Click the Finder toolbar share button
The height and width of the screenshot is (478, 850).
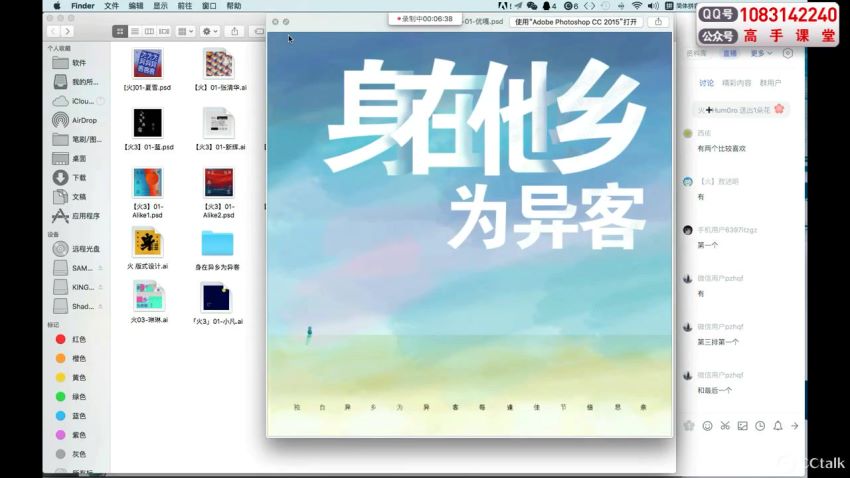(235, 31)
